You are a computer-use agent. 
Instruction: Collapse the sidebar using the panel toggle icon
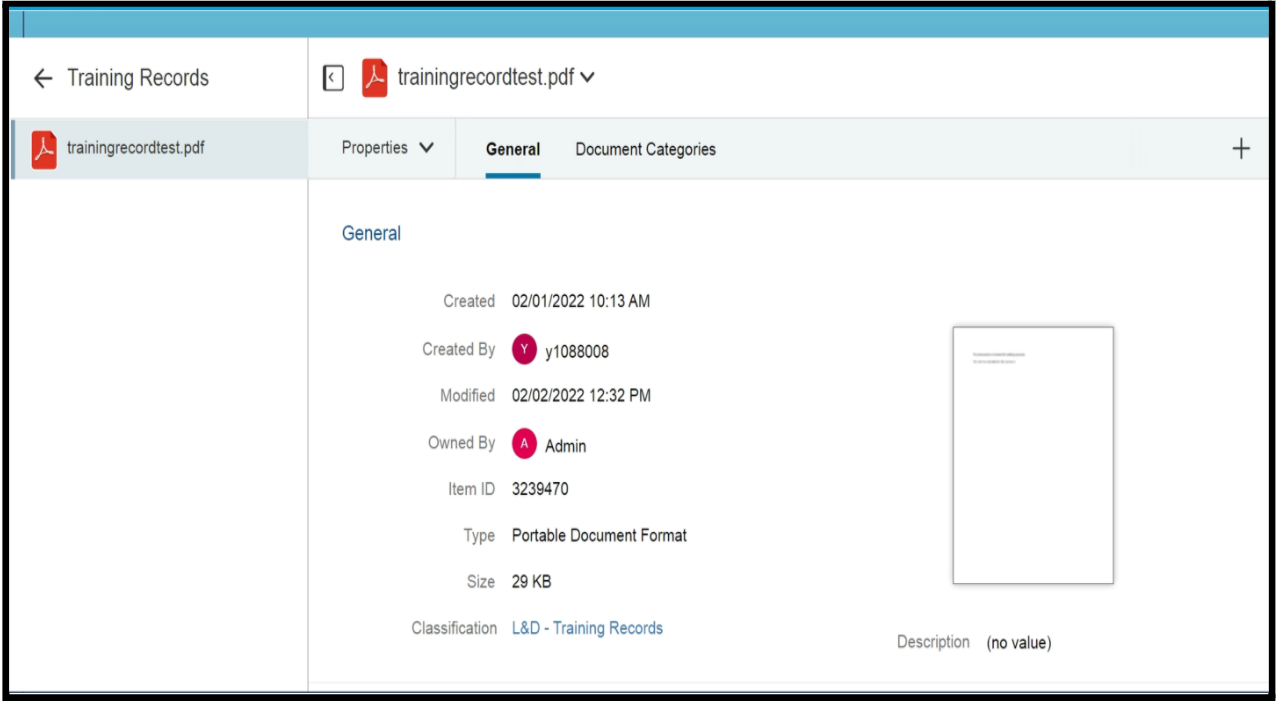point(334,78)
